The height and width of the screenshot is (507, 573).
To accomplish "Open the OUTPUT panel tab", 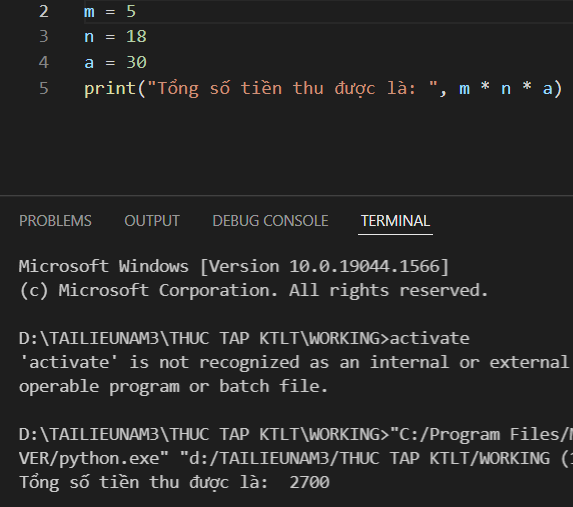I will click(152, 221).
